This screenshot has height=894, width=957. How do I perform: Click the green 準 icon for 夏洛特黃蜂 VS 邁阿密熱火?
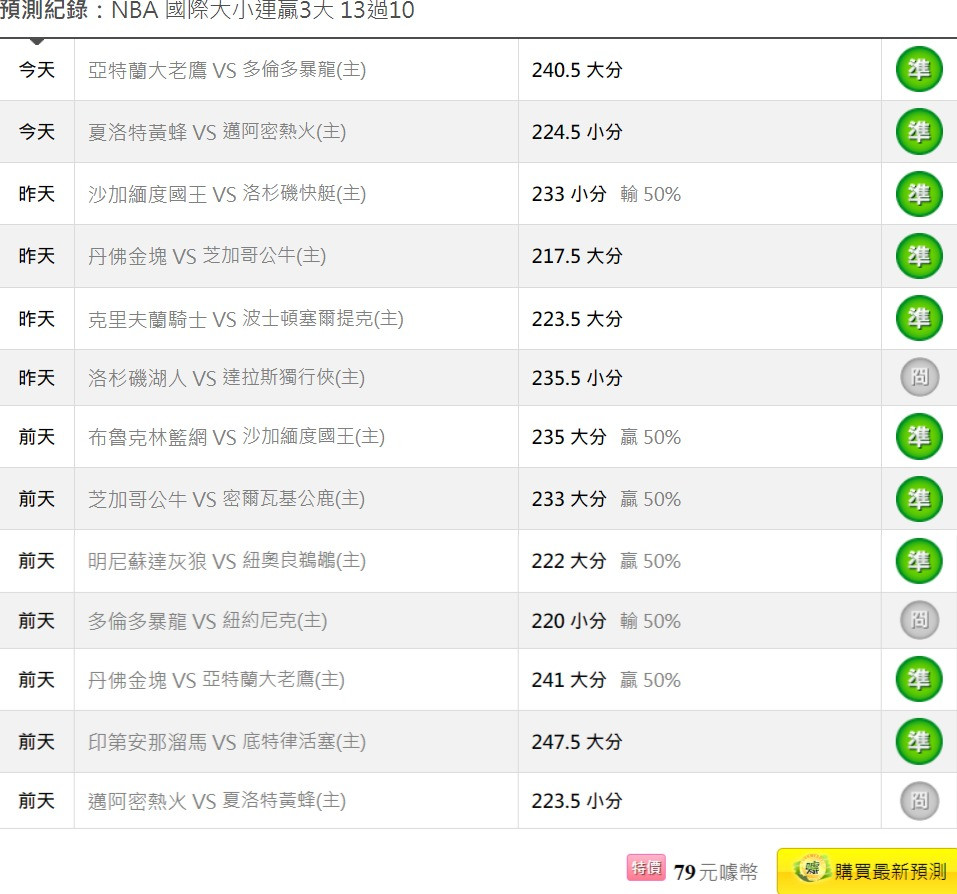pyautogui.click(x=919, y=132)
